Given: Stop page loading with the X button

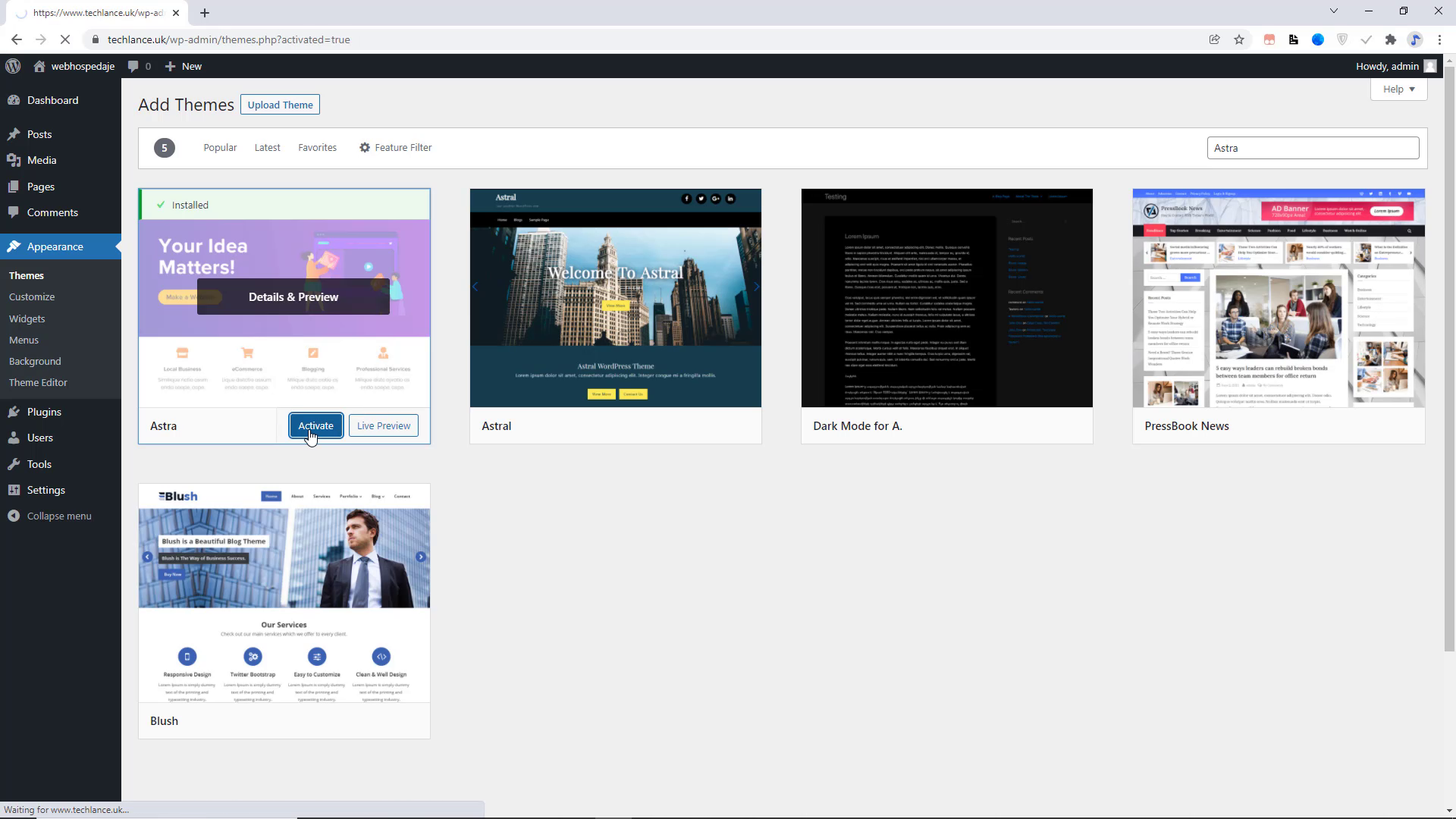Looking at the screenshot, I should (x=65, y=39).
